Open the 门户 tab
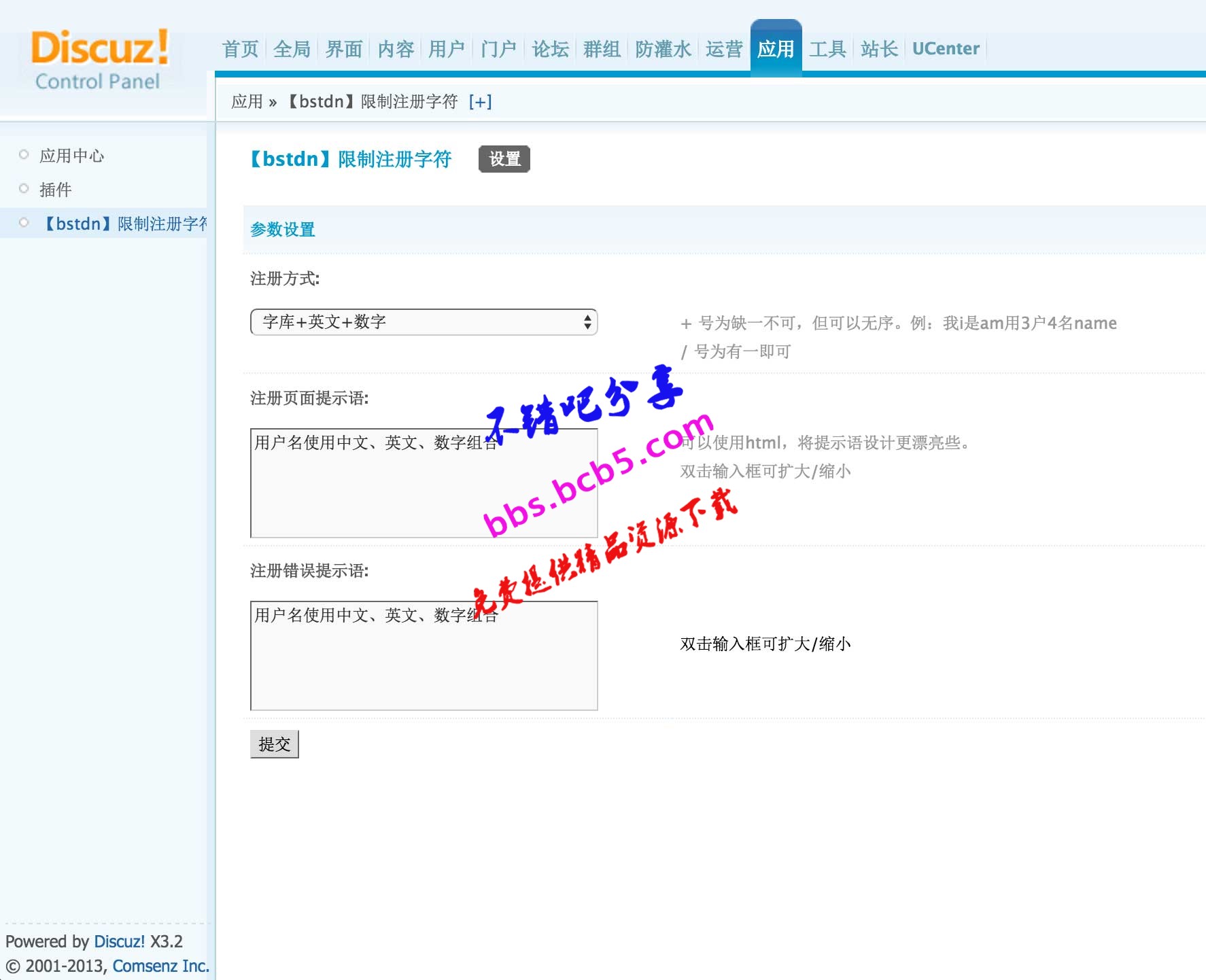The height and width of the screenshot is (980, 1206). (498, 49)
